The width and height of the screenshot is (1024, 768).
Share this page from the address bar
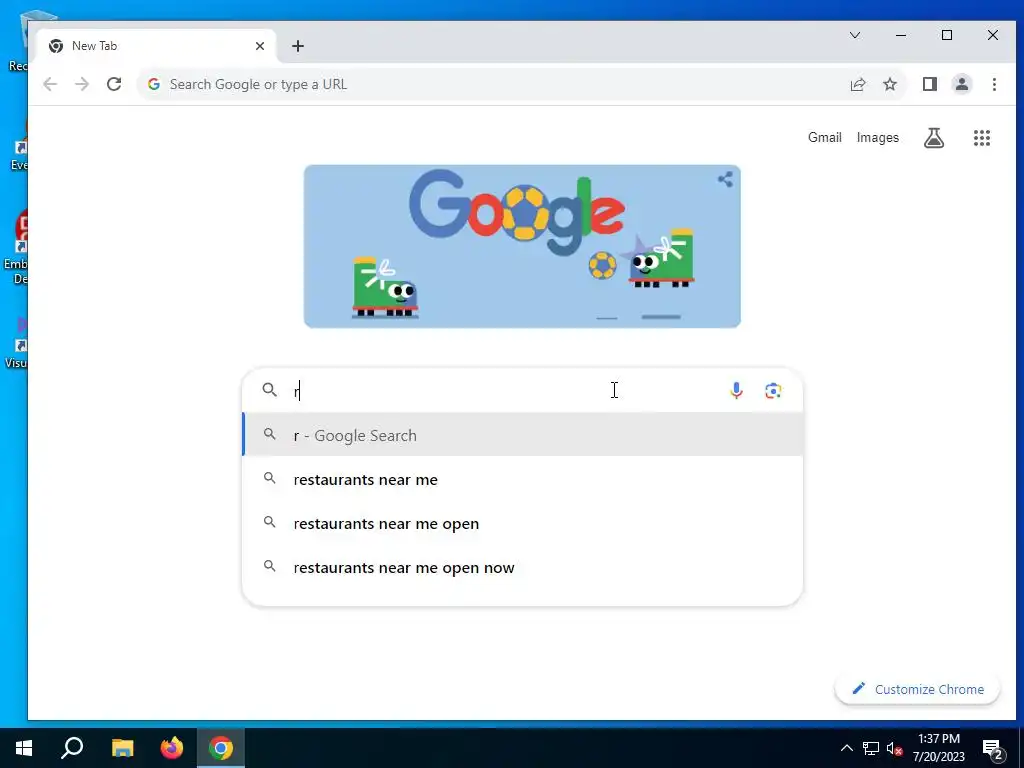(x=857, y=84)
